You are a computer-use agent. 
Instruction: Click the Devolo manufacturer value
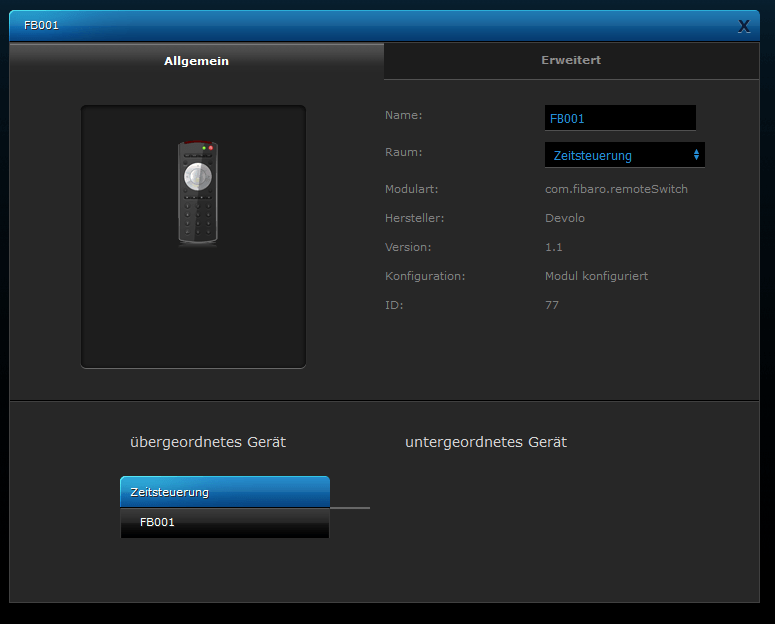564,218
